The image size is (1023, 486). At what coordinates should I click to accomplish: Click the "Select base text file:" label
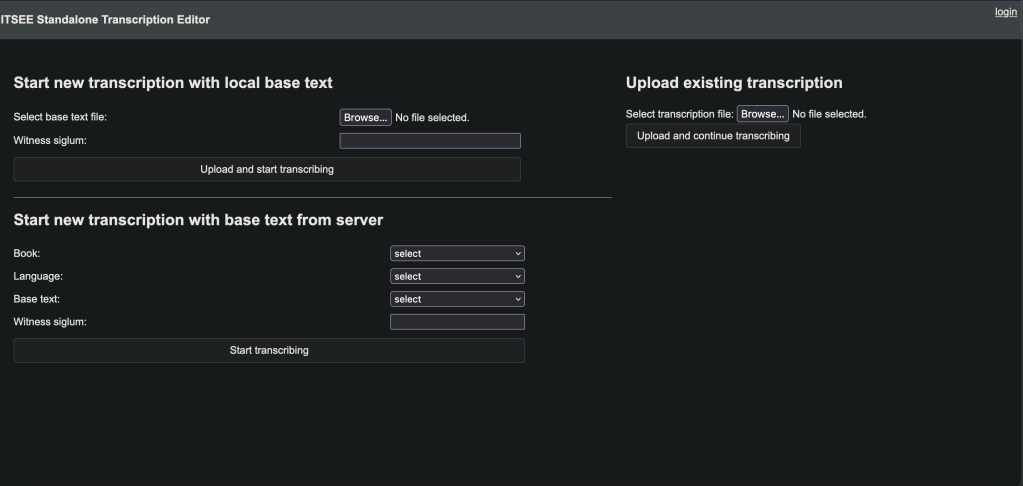click(60, 117)
